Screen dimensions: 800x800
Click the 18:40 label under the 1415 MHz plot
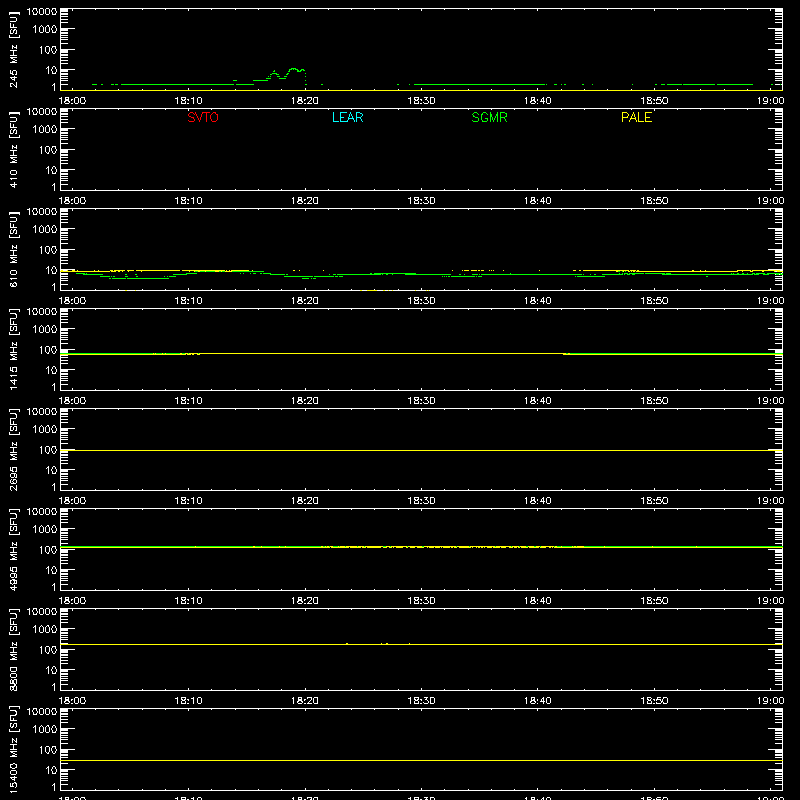538,401
